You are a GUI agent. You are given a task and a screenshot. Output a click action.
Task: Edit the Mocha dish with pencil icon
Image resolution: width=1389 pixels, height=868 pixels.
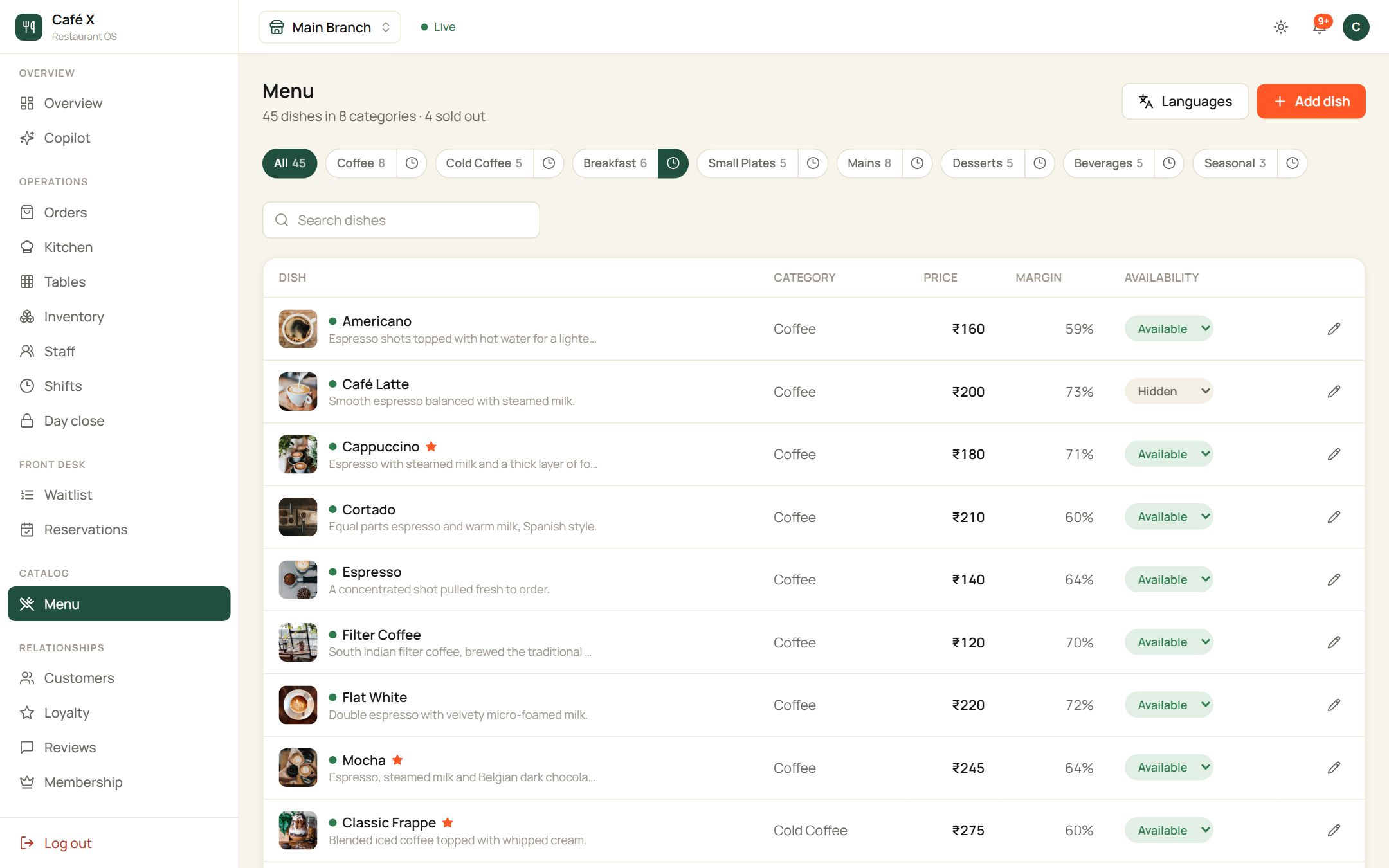(1334, 768)
